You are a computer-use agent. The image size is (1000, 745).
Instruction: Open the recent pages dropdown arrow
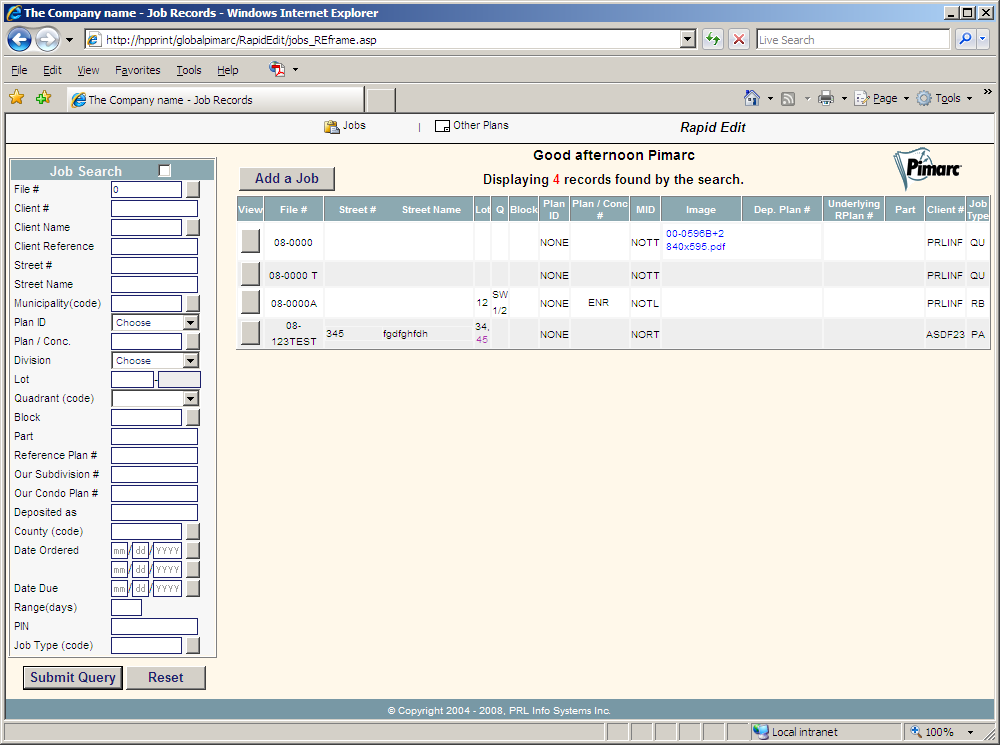(x=70, y=40)
